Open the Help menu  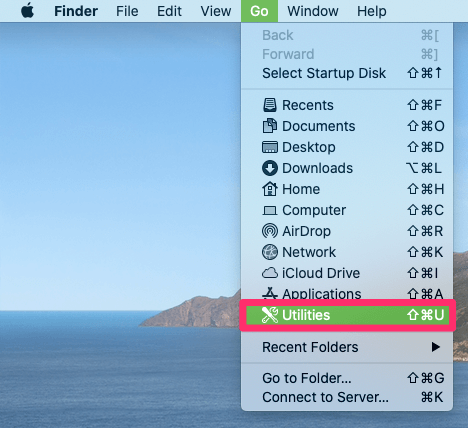point(372,11)
